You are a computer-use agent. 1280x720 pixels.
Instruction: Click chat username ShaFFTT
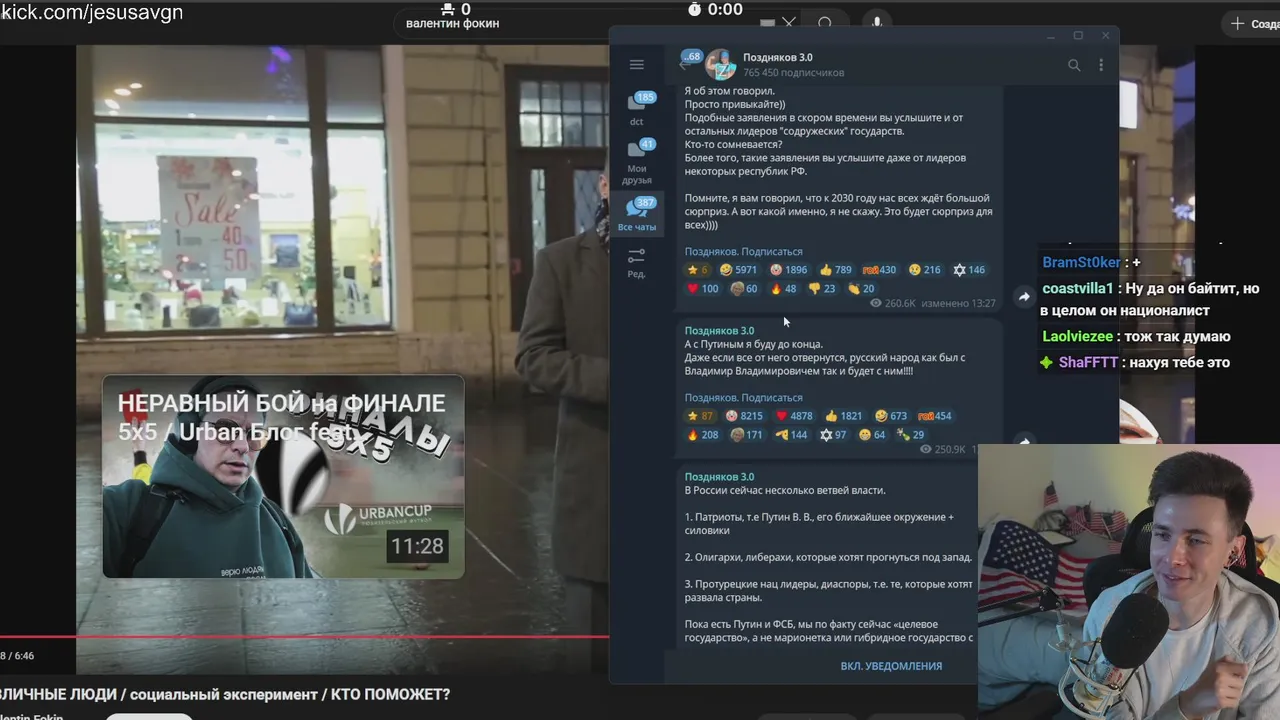(x=1088, y=363)
